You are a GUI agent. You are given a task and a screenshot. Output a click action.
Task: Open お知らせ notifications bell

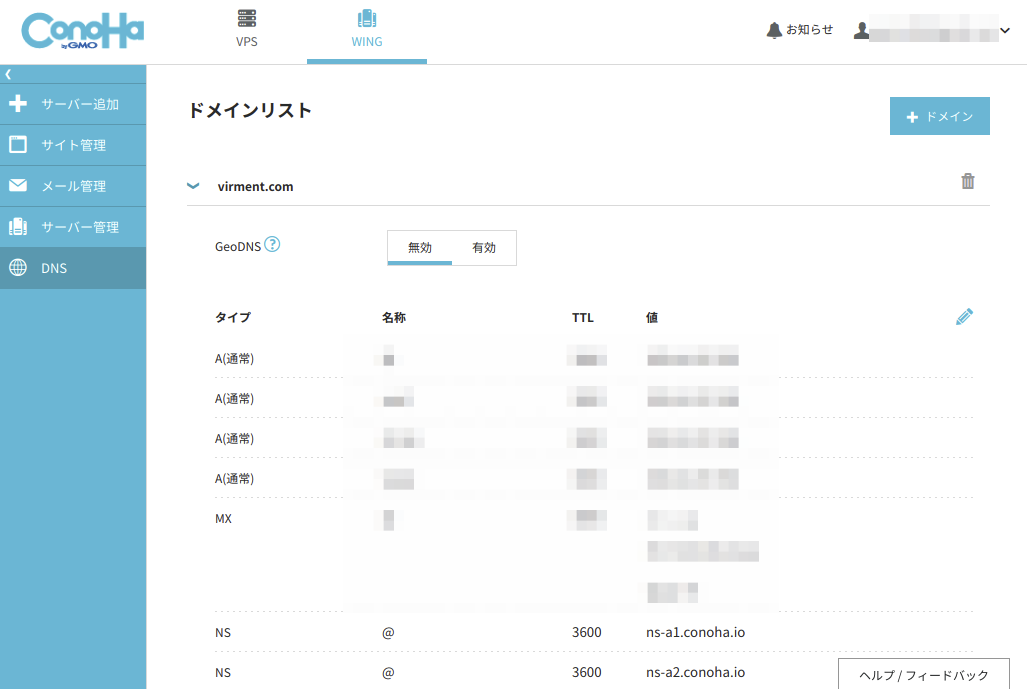799,29
